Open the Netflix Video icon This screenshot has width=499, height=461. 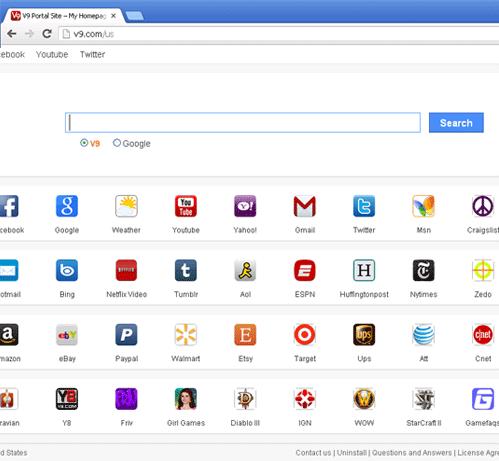tap(126, 270)
